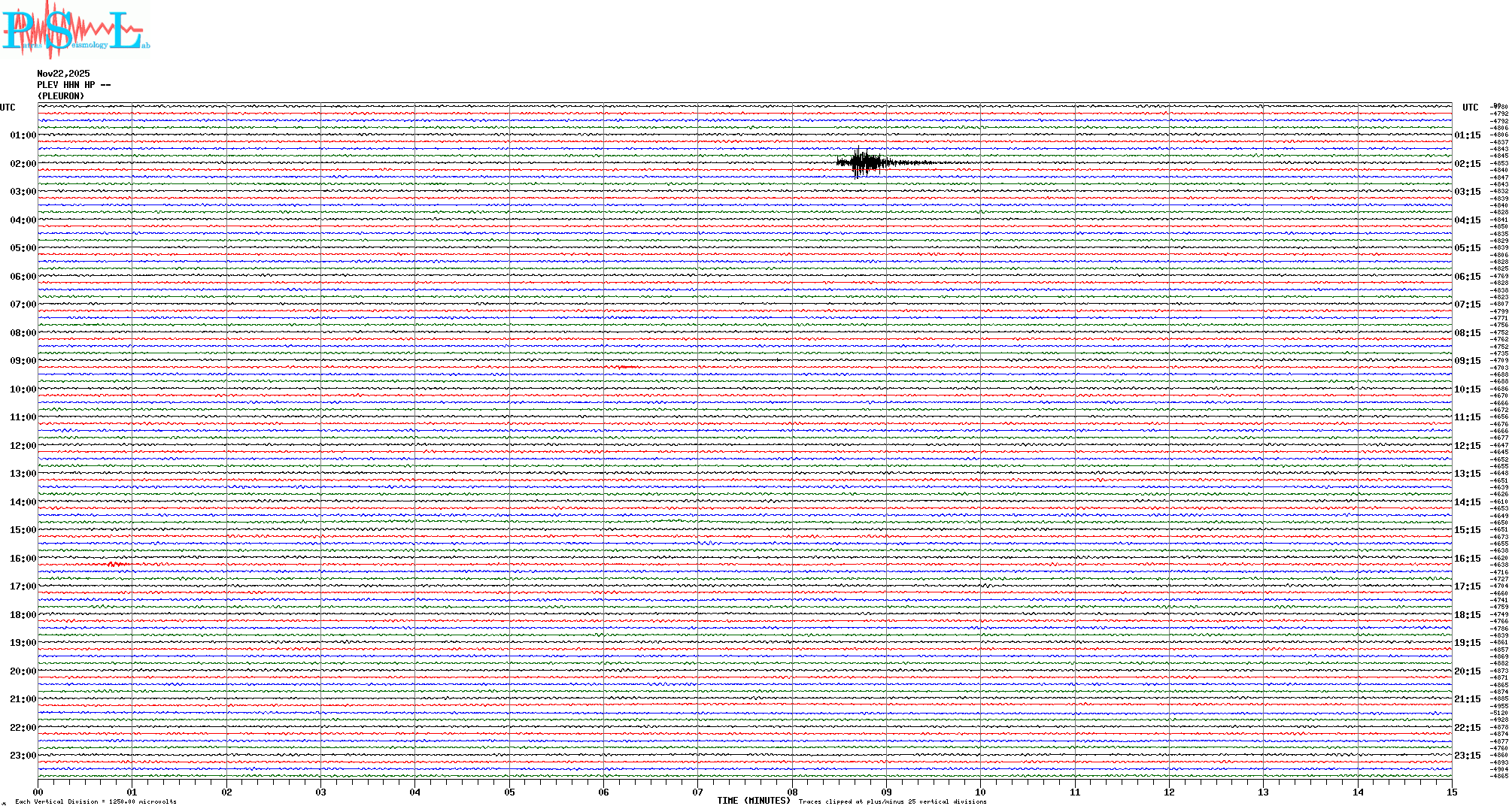
Task: Click the 05 minute tick label
Action: click(x=509, y=792)
